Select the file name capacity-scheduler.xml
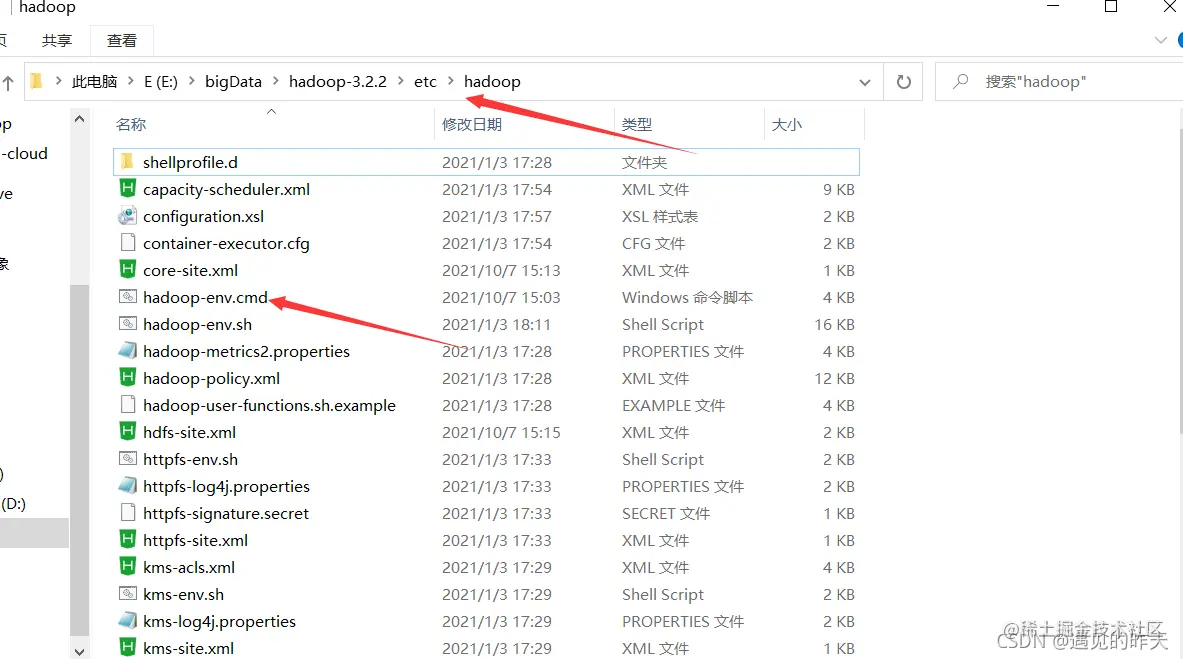The image size is (1183, 659). pyautogui.click(x=226, y=189)
